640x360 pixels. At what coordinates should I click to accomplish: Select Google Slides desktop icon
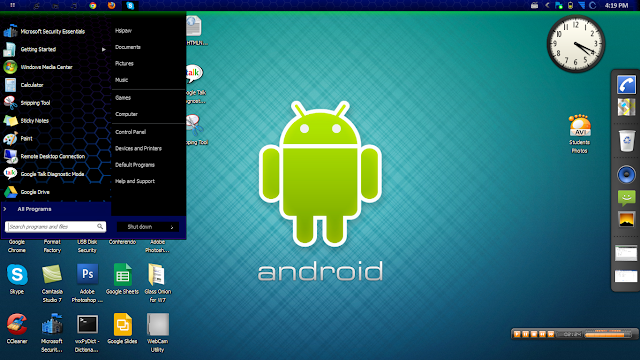coord(122,329)
